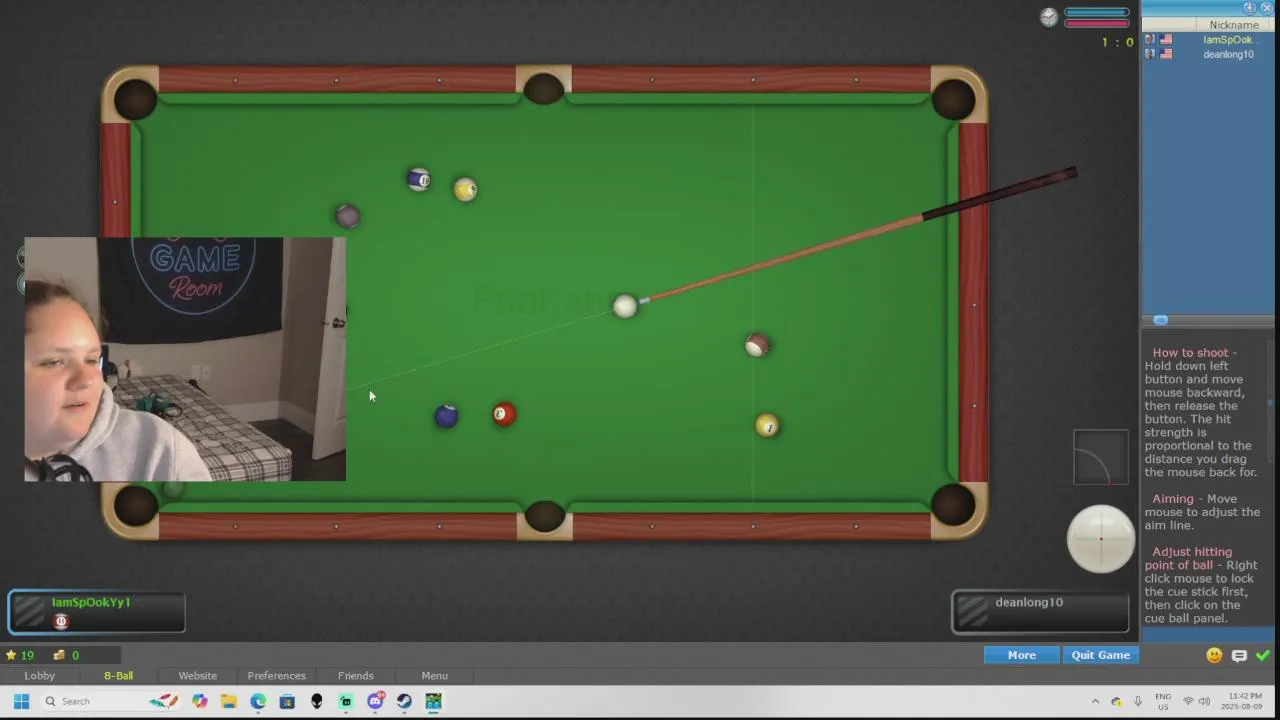The image size is (1280, 720).
Task: Click the microphone icon in system tray
Action: pos(1137,701)
